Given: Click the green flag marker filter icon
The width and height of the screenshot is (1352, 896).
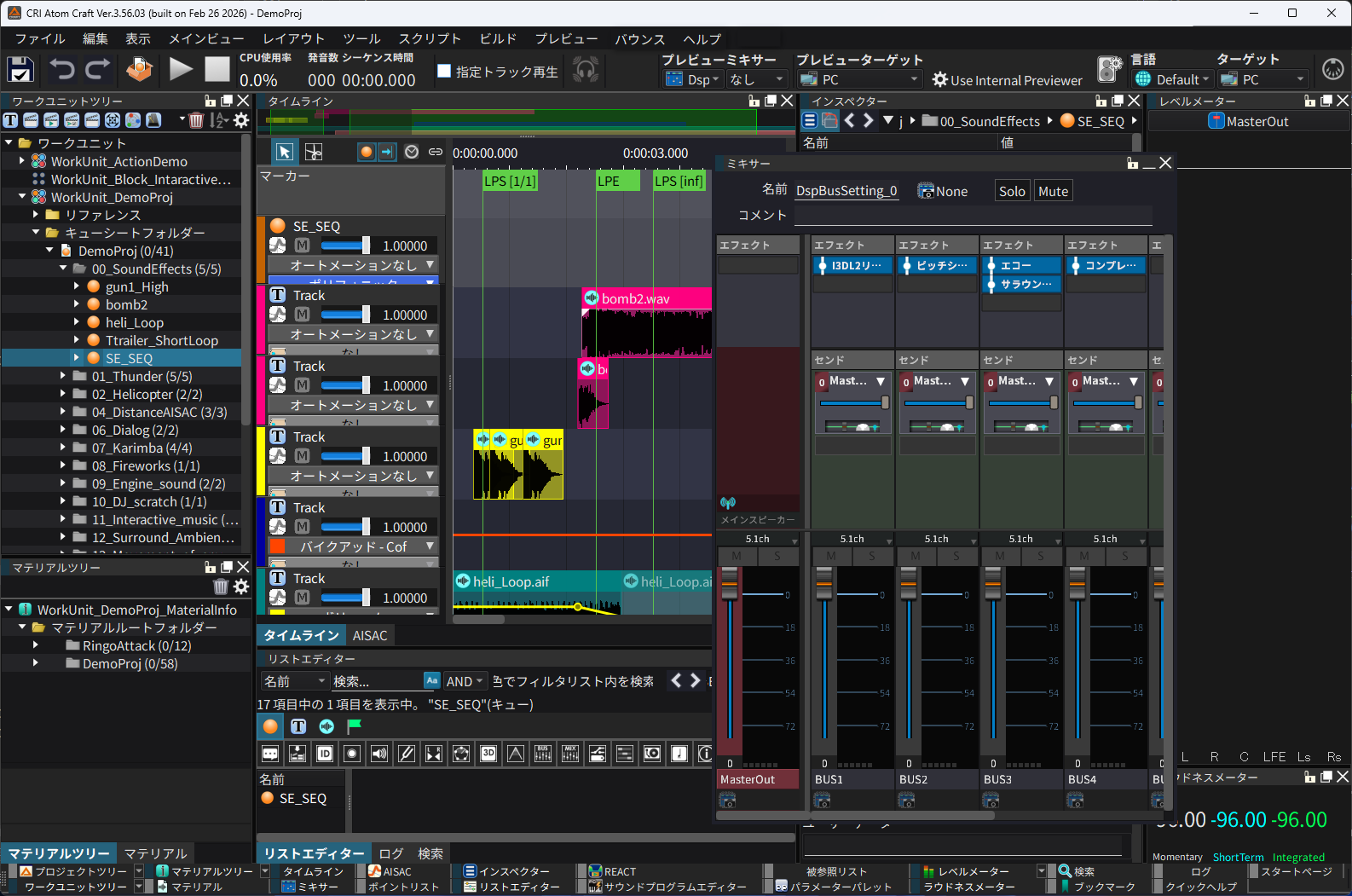Looking at the screenshot, I should (x=355, y=726).
